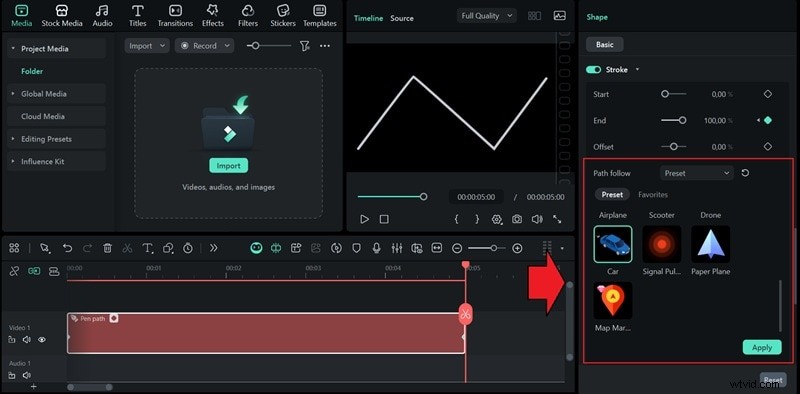Open the more options ellipsis menu
The image size is (800, 394).
coord(325,46)
